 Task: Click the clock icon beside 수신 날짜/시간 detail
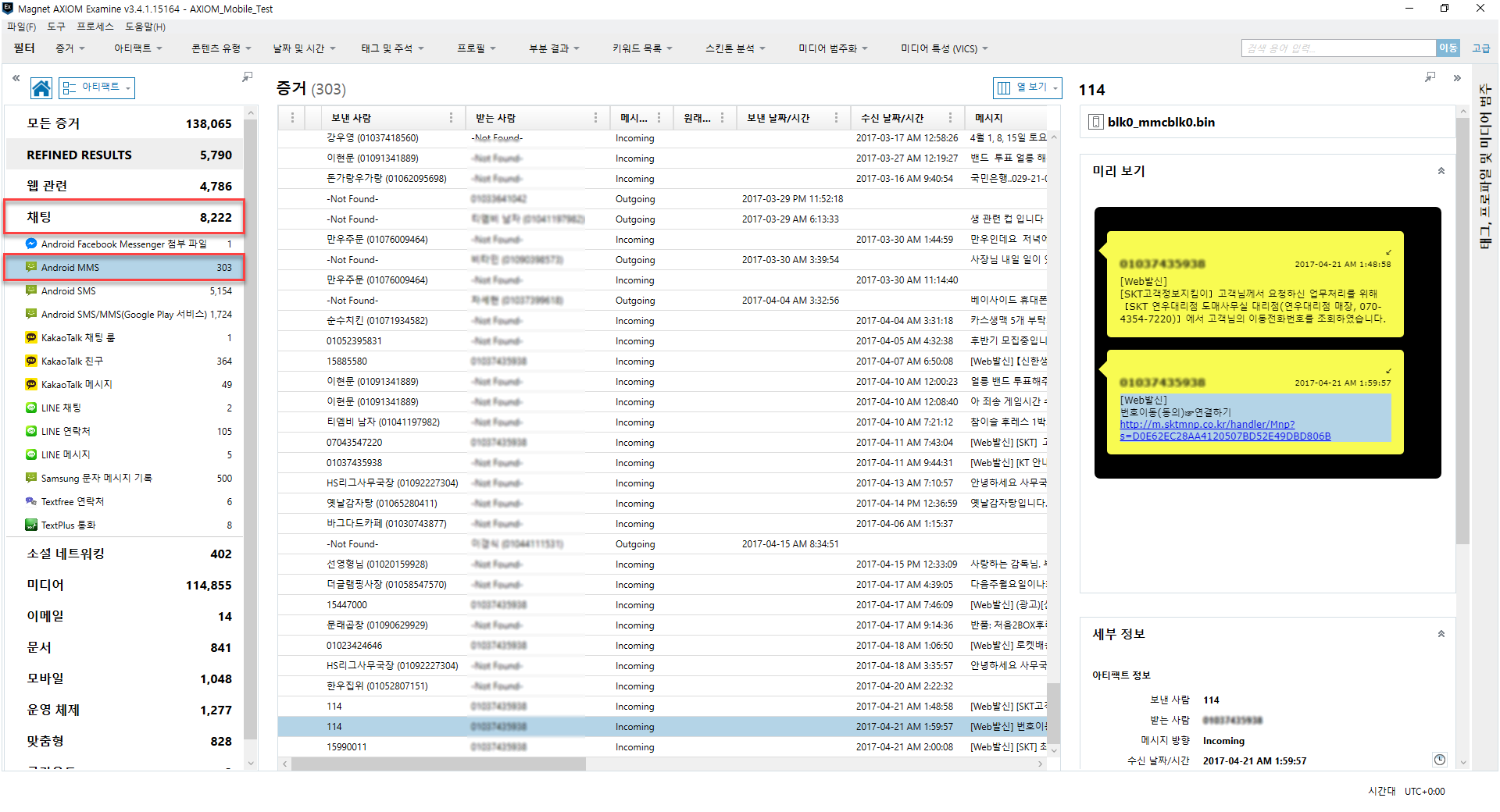[x=1440, y=760]
